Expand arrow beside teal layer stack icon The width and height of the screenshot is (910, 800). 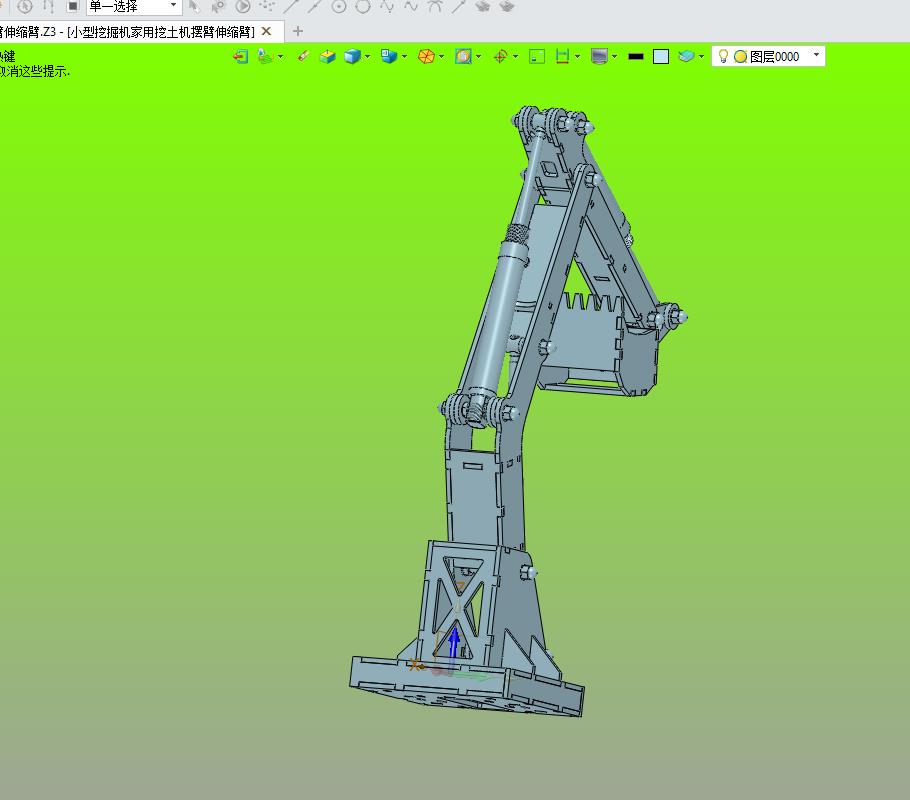tap(702, 57)
